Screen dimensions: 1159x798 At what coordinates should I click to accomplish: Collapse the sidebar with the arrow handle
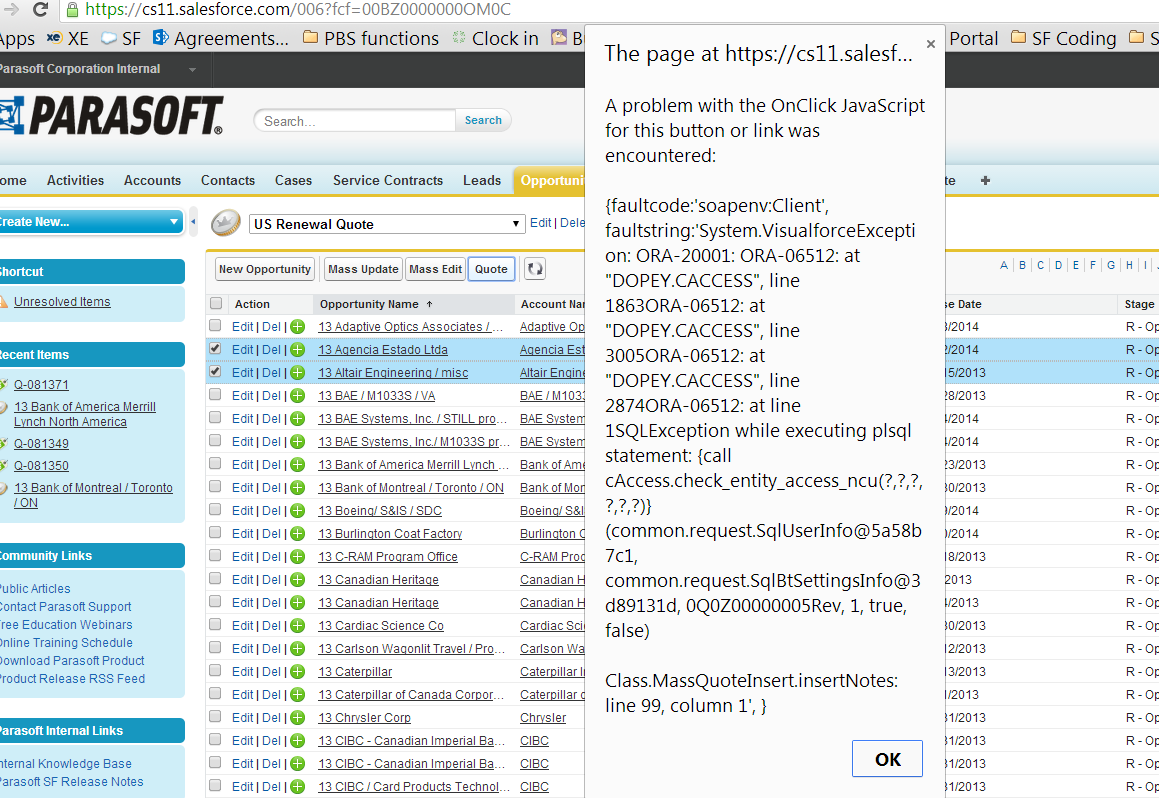pos(193,222)
